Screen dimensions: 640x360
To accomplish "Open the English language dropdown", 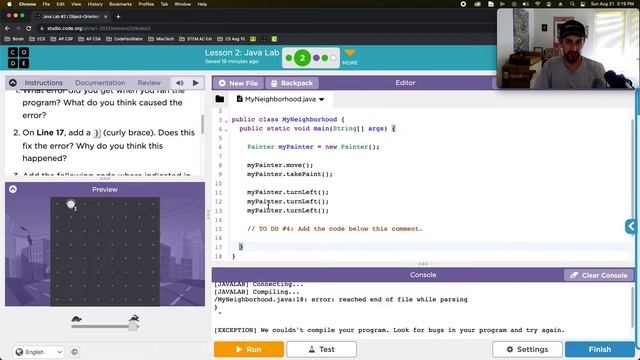I will click(39, 352).
